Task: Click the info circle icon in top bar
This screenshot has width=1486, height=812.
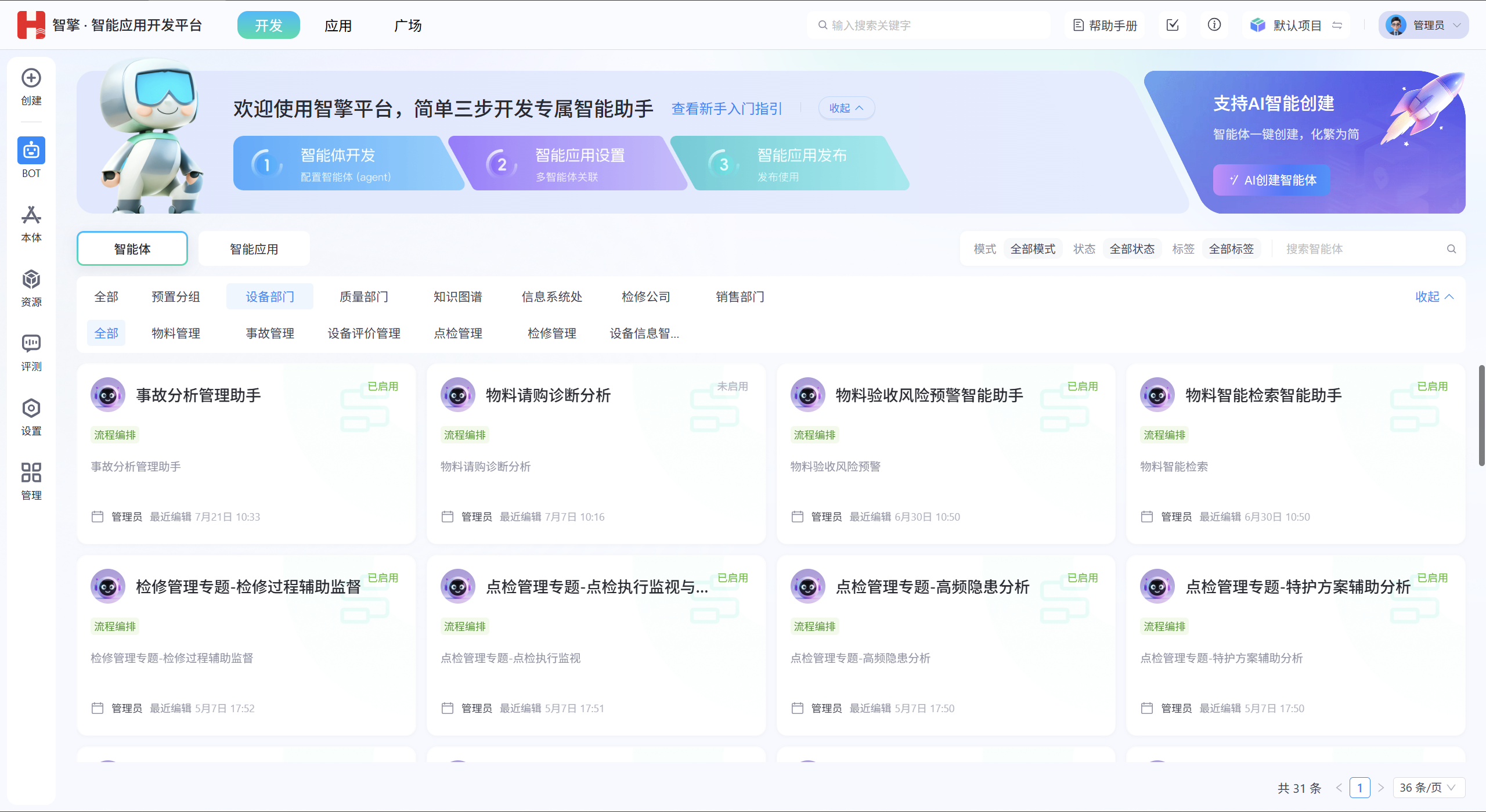Action: coord(1214,25)
